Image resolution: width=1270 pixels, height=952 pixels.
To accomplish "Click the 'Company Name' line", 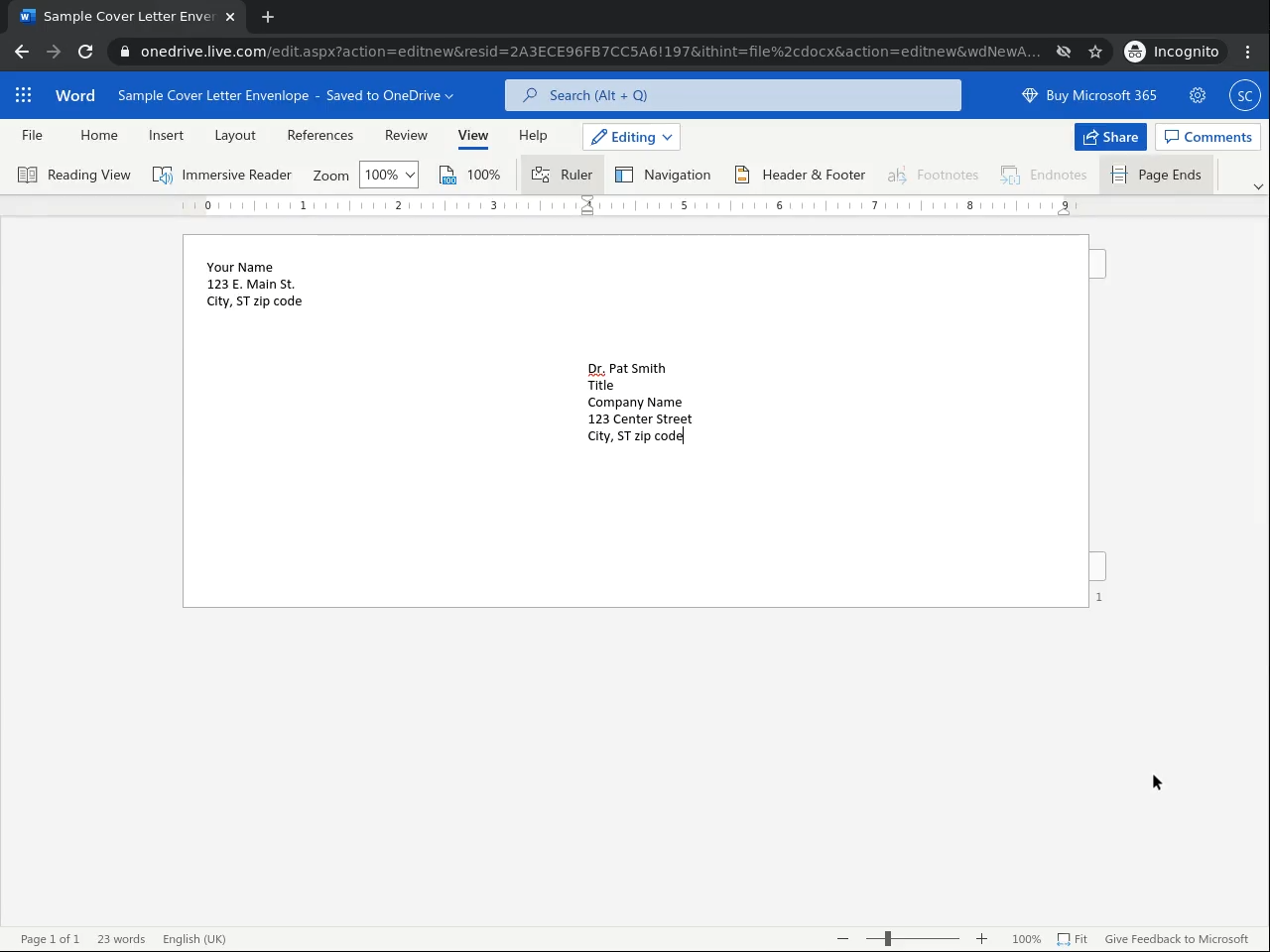I will 634,403.
